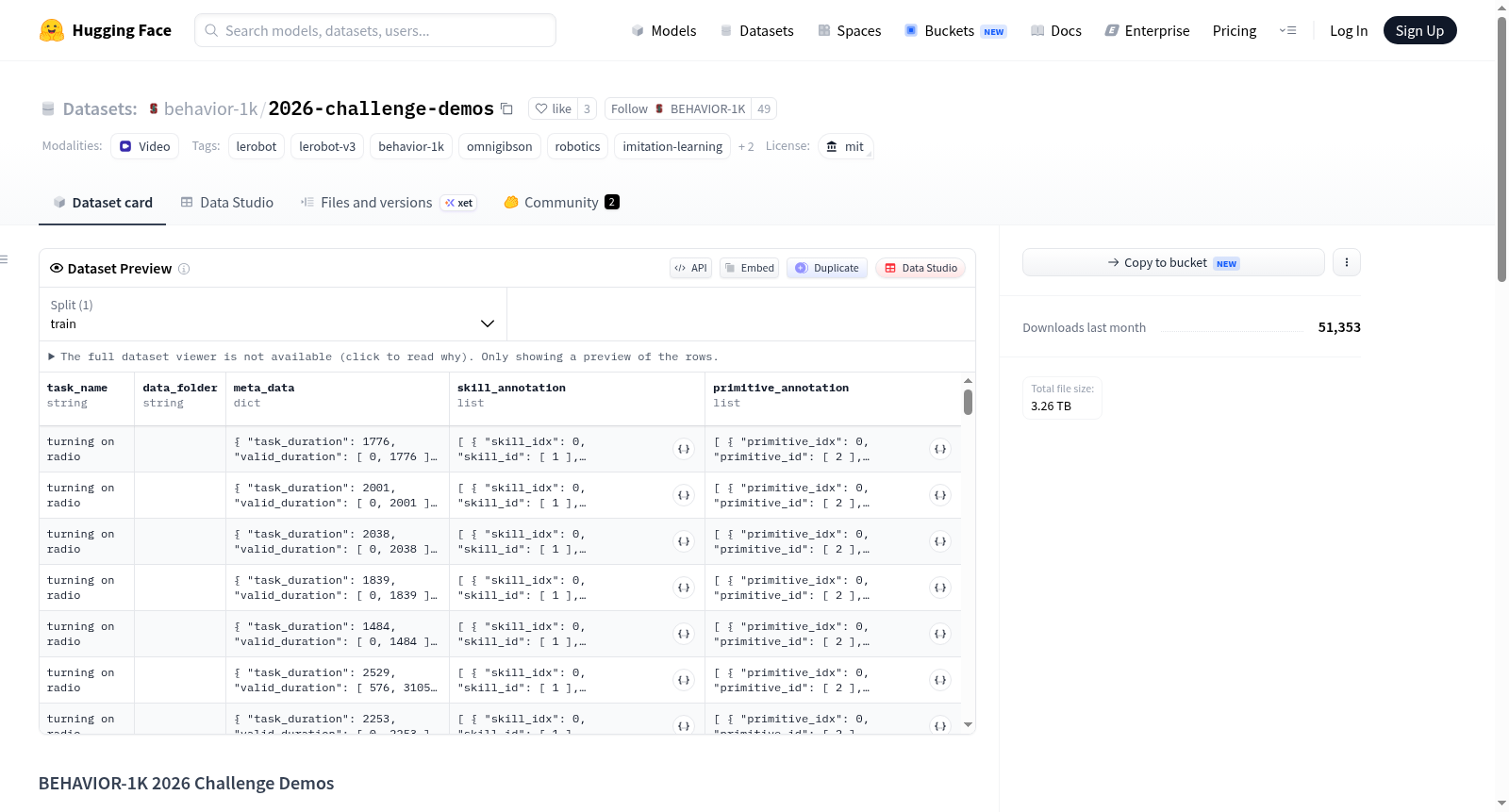Expand skill_annotation cell in the 1484 duration row
Image resolution: width=1509 pixels, height=812 pixels.
[684, 634]
